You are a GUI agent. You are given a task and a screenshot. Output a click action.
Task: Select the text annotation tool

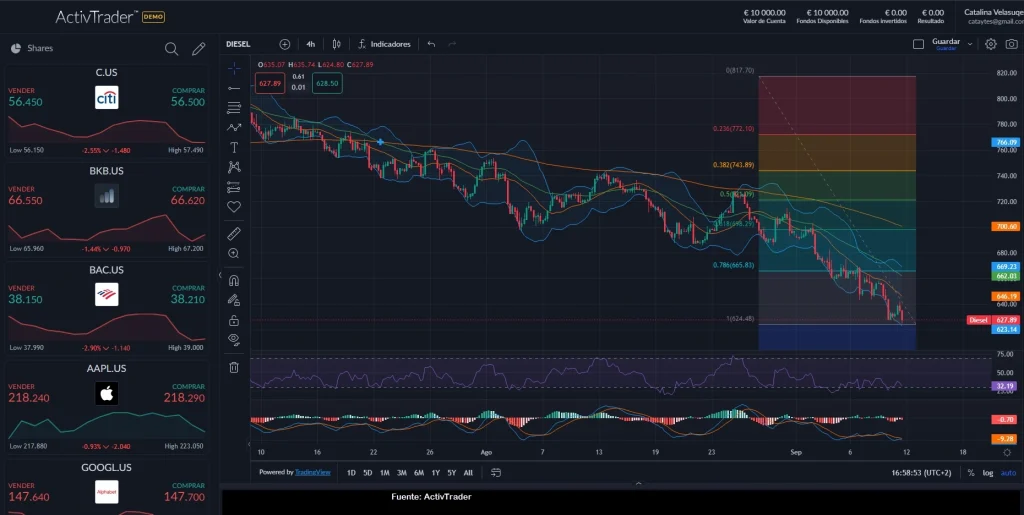coord(234,147)
